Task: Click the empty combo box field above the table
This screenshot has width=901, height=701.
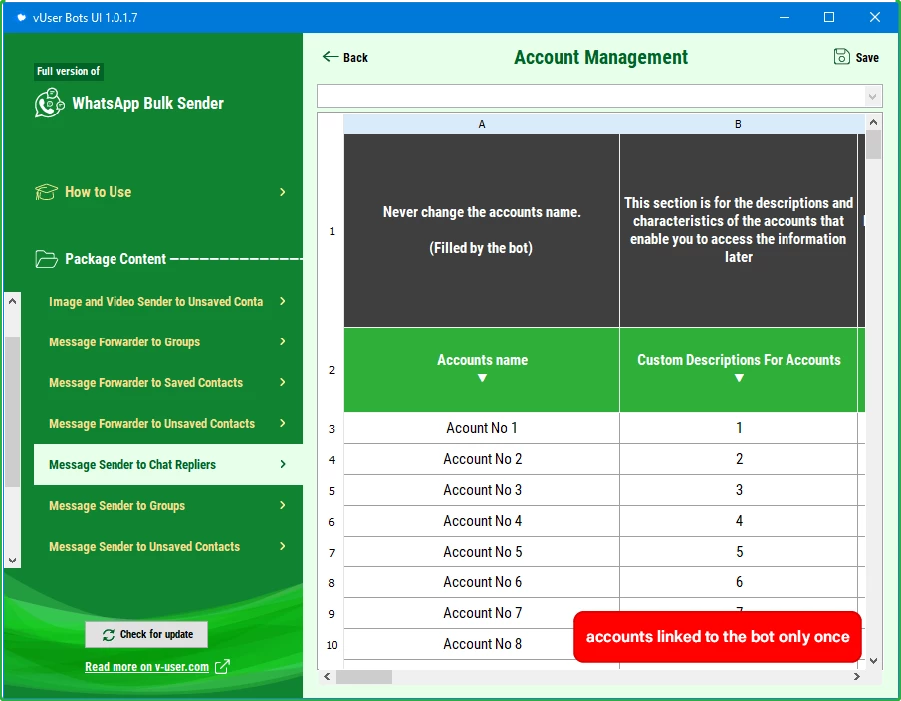Action: 591,97
